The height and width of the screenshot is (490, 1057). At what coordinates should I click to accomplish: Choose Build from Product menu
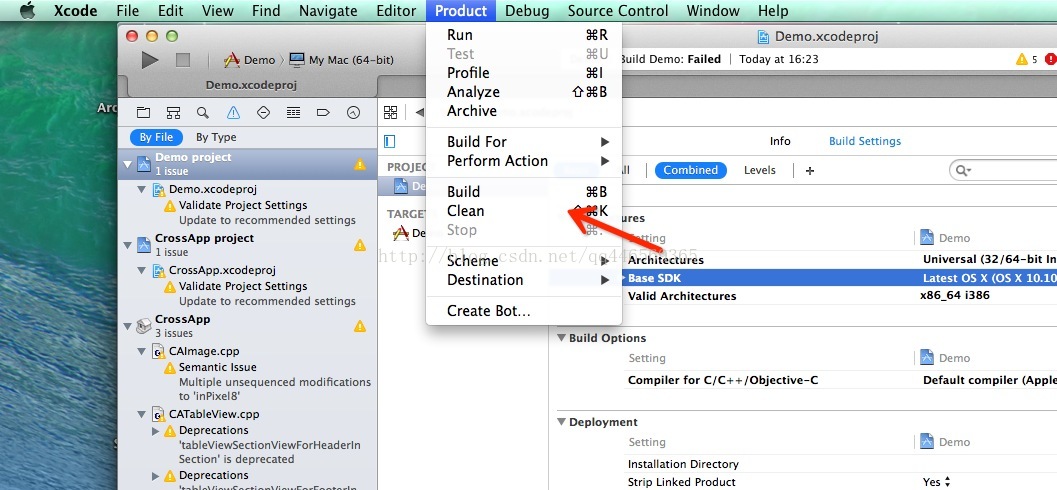(x=524, y=191)
